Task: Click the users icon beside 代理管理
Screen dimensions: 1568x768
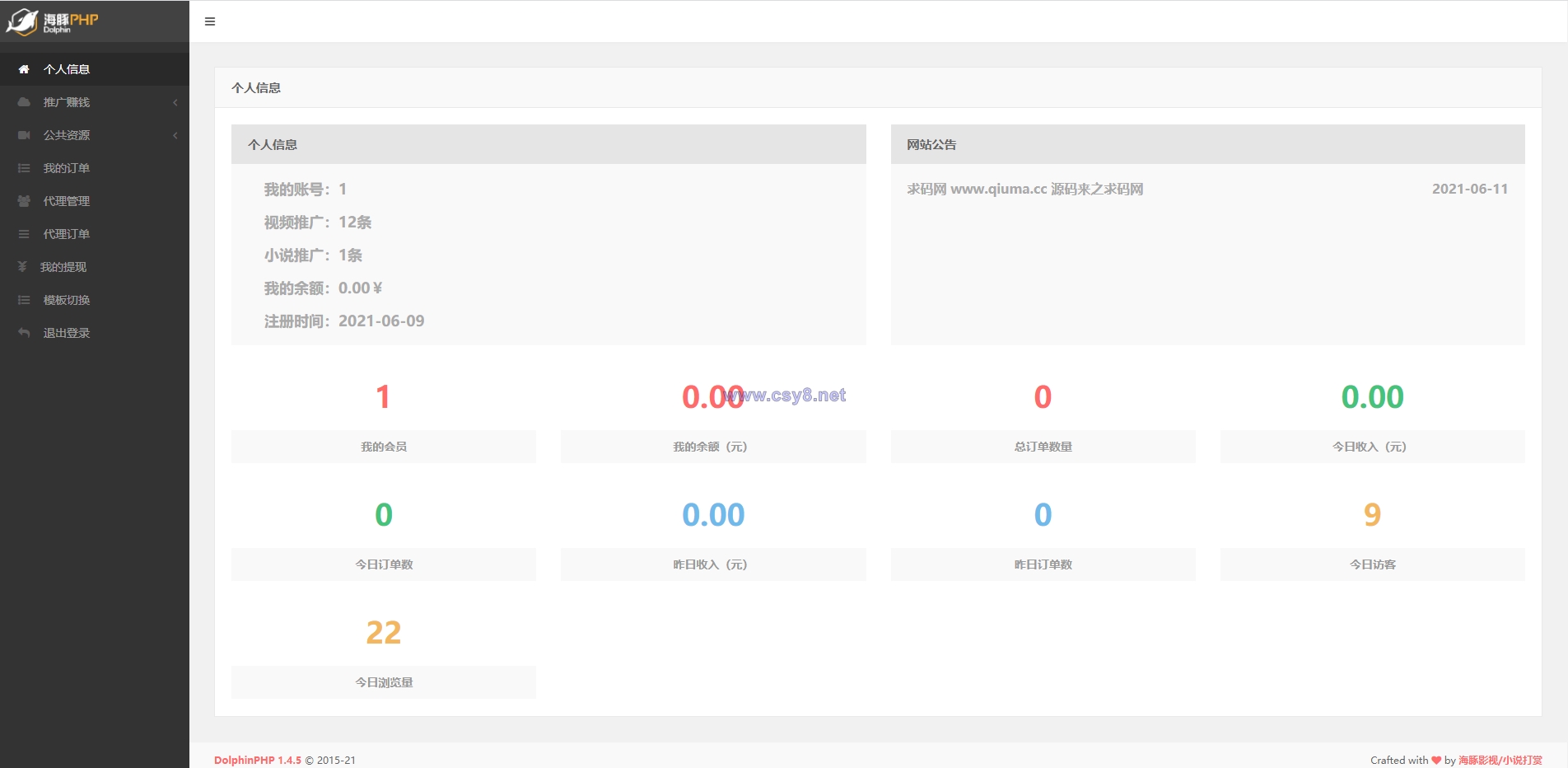Action: coord(24,201)
